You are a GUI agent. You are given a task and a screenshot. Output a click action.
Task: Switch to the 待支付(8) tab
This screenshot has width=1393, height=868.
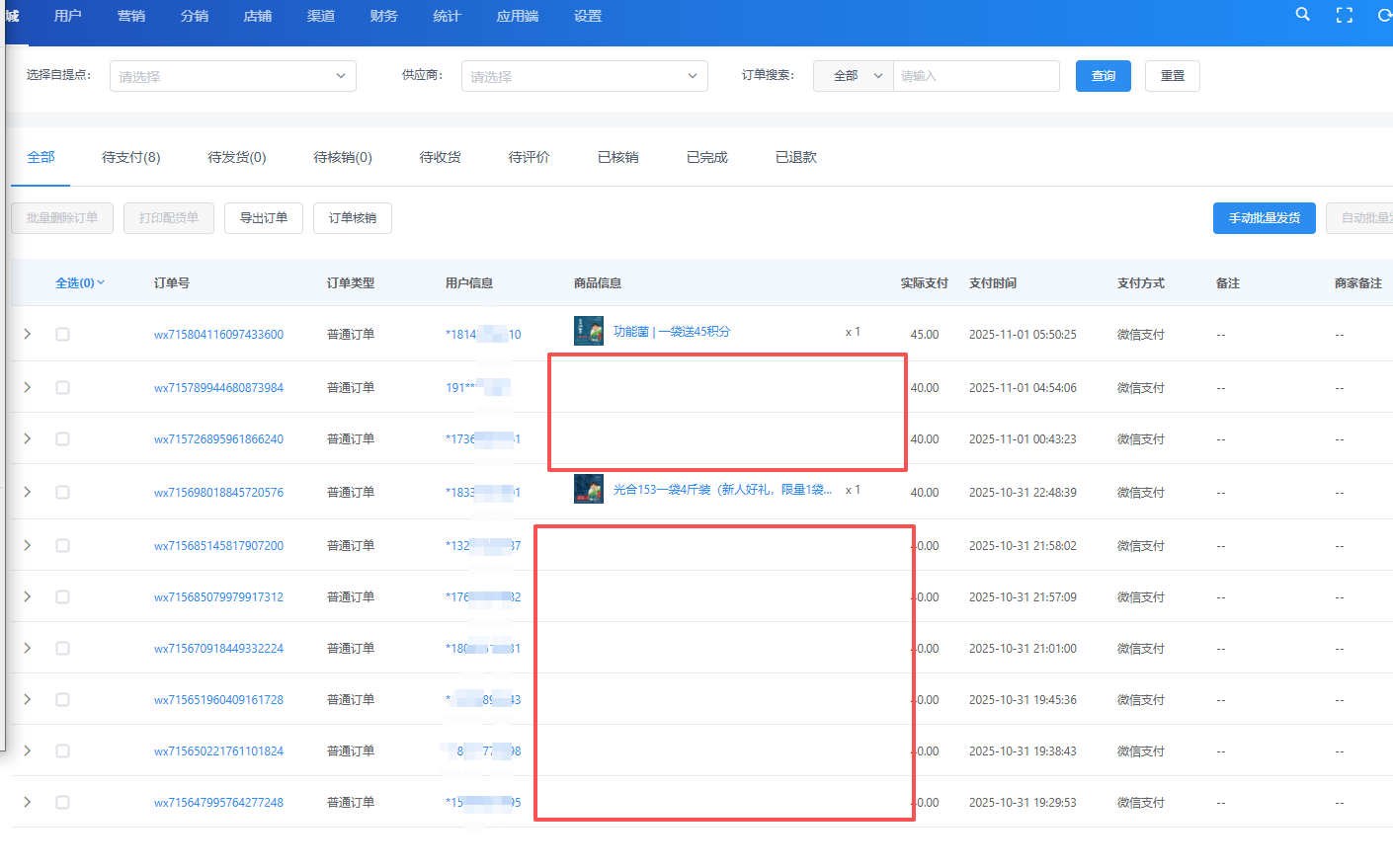pos(130,158)
